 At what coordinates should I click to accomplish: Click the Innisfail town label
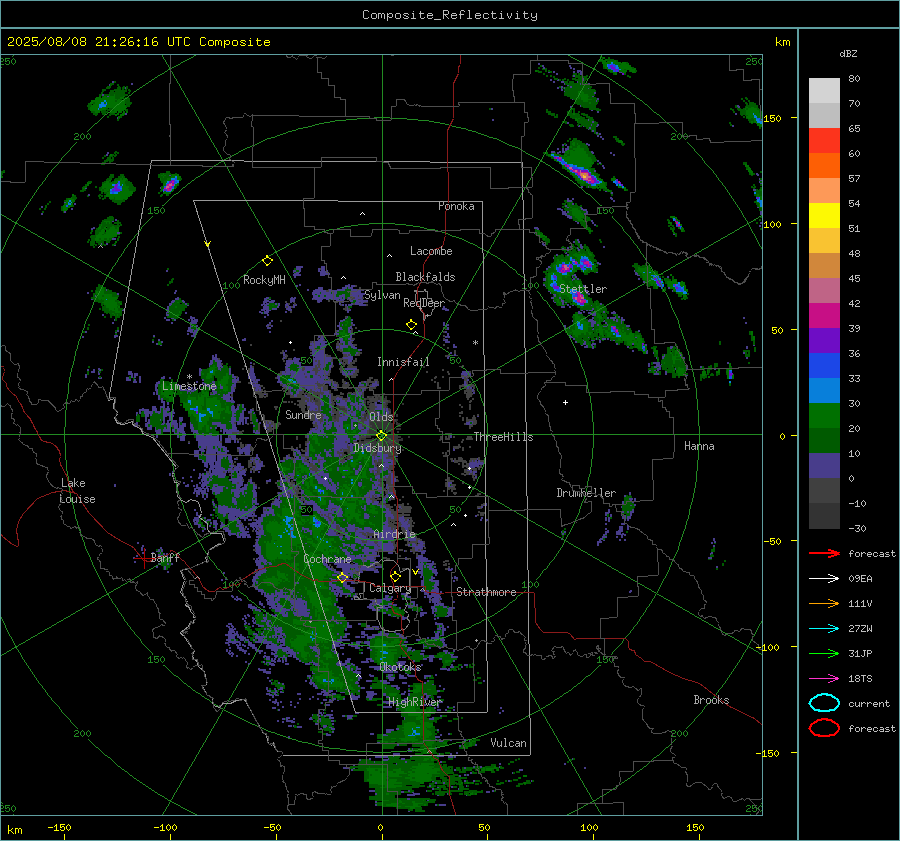[403, 362]
